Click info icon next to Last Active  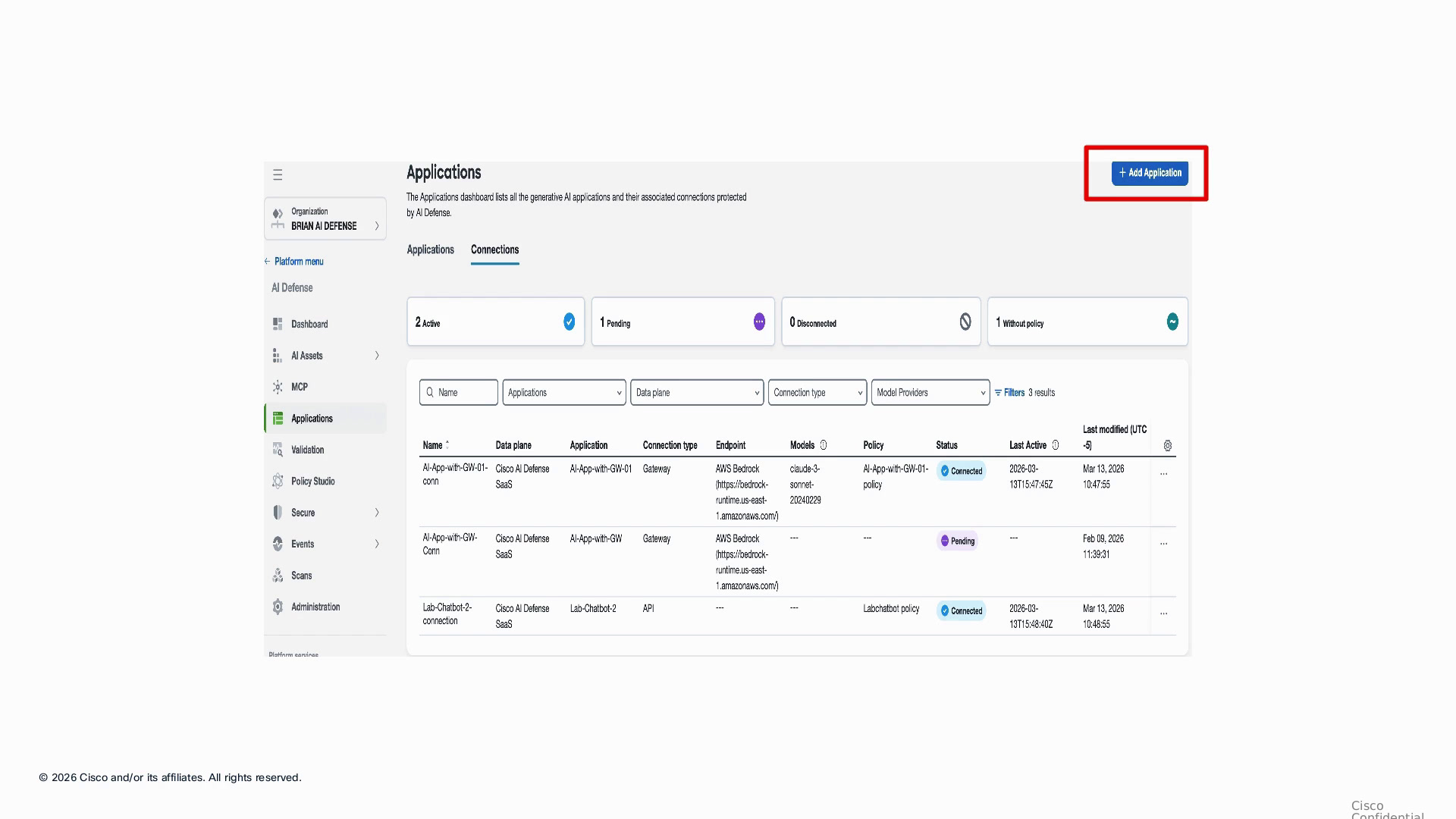(x=1056, y=445)
